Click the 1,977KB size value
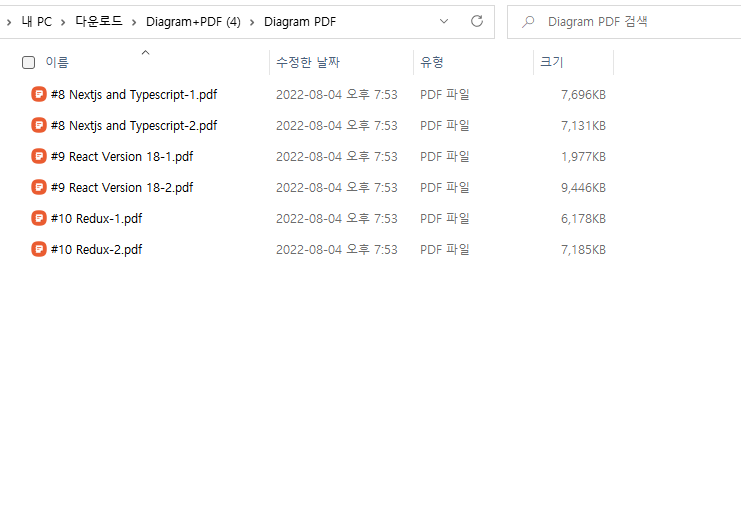The width and height of the screenshot is (741, 514). pyautogui.click(x=583, y=156)
